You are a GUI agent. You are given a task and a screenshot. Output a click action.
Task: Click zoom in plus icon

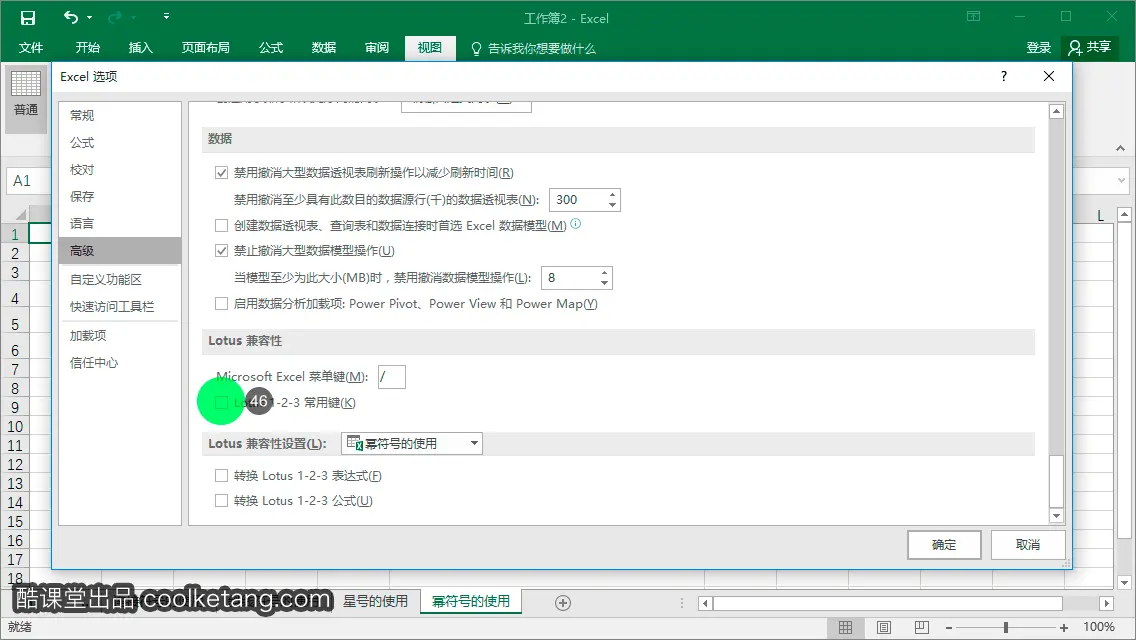point(1064,628)
